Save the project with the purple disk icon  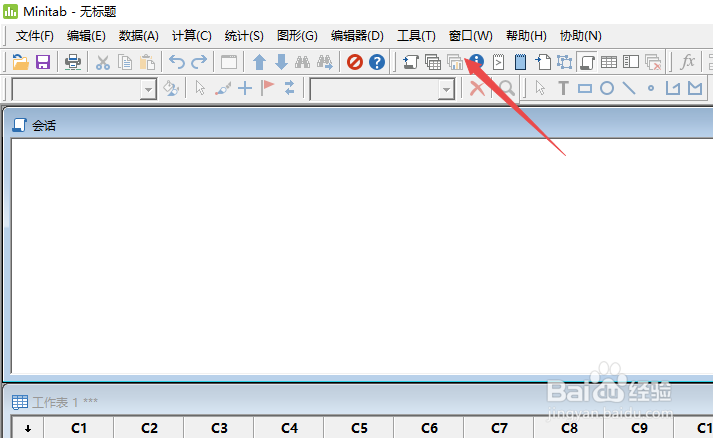click(43, 62)
